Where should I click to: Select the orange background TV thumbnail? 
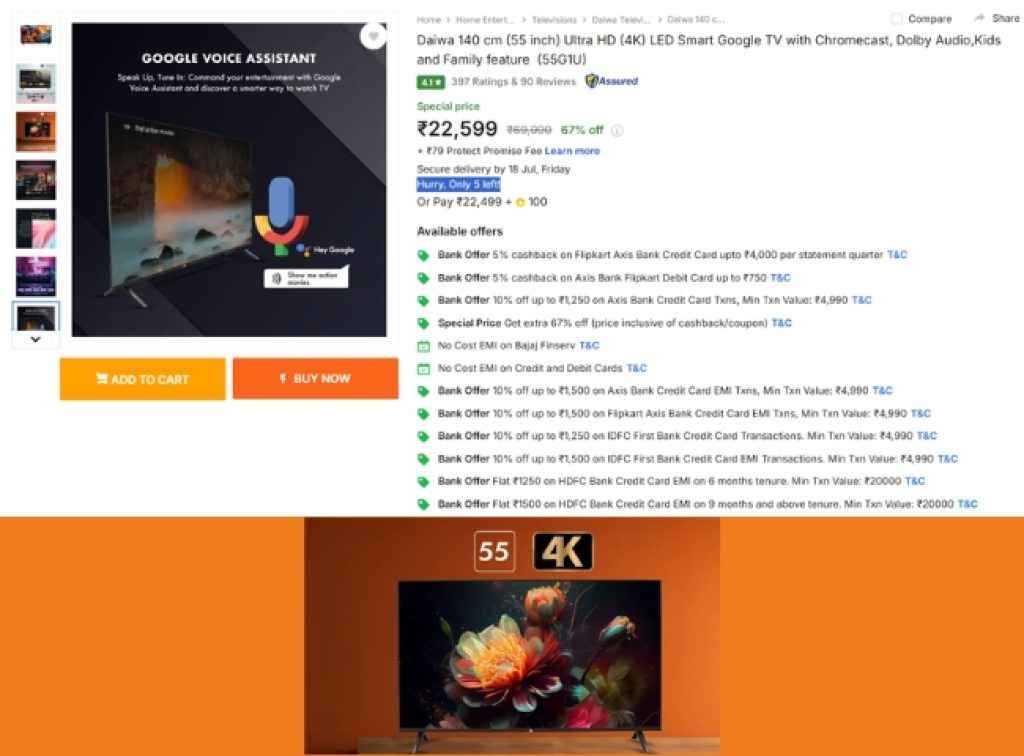pyautogui.click(x=36, y=131)
